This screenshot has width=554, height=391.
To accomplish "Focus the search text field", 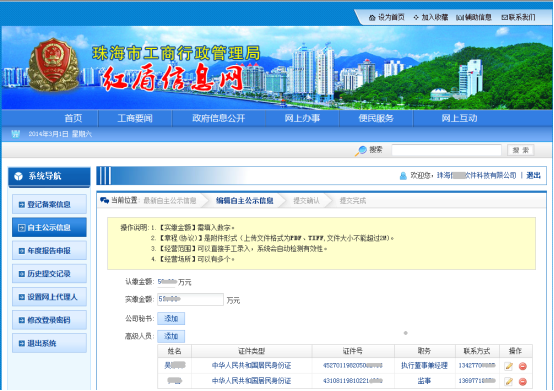I will [x=446, y=150].
